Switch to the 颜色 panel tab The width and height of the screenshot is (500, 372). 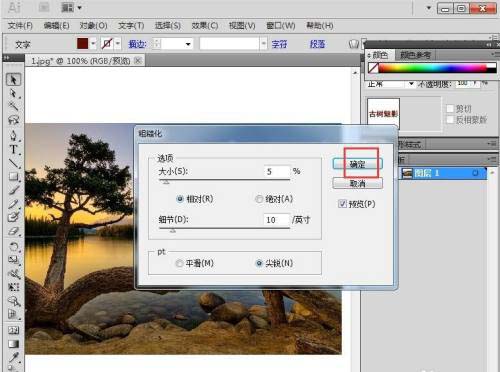click(x=380, y=55)
